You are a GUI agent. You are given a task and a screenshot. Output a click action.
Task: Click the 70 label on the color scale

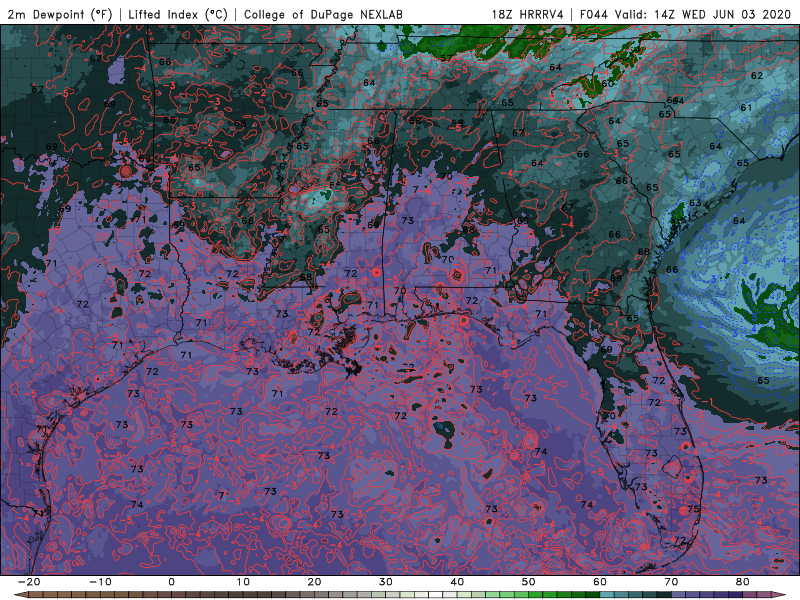pos(671,582)
